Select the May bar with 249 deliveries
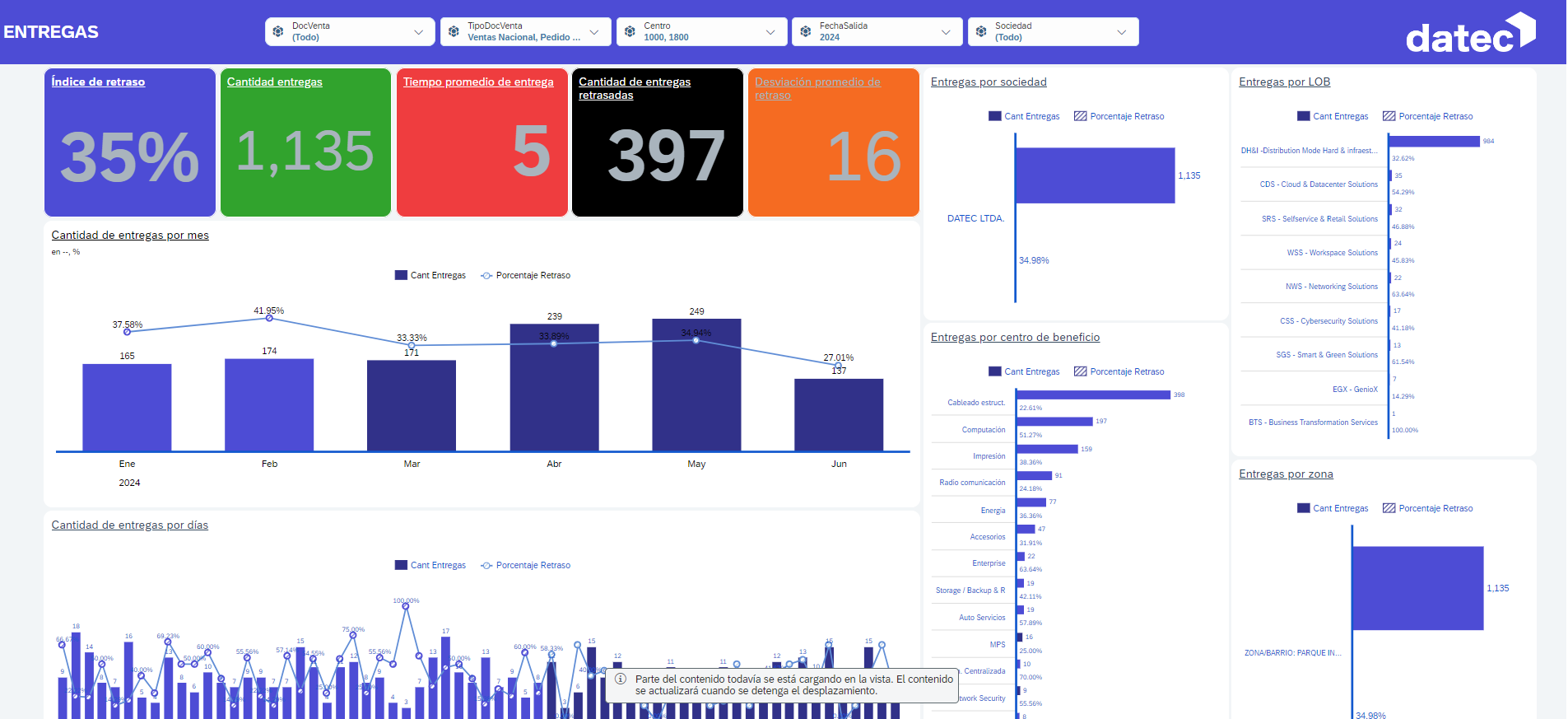1568x719 pixels. (696, 385)
